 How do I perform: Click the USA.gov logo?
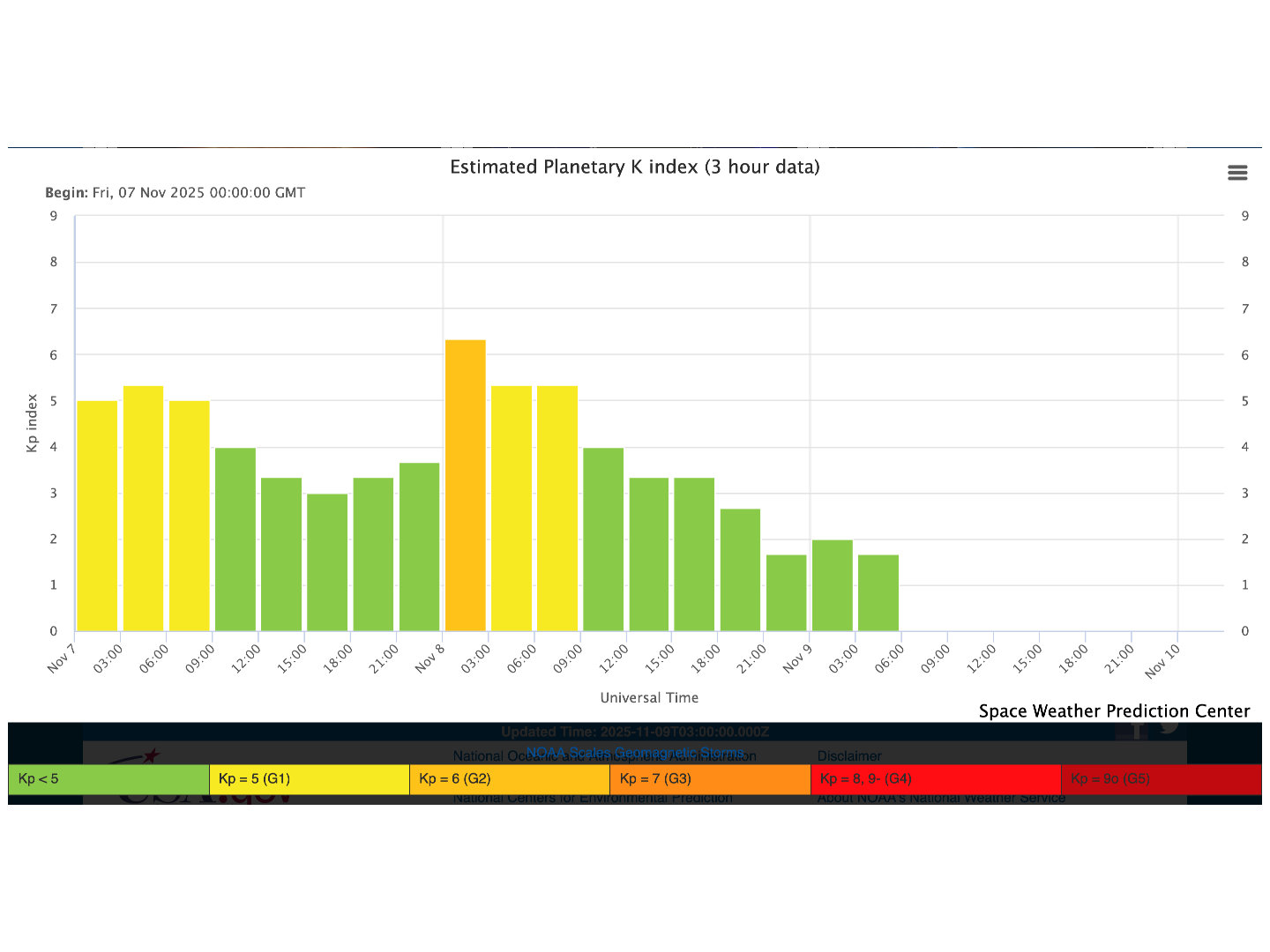click(x=203, y=797)
